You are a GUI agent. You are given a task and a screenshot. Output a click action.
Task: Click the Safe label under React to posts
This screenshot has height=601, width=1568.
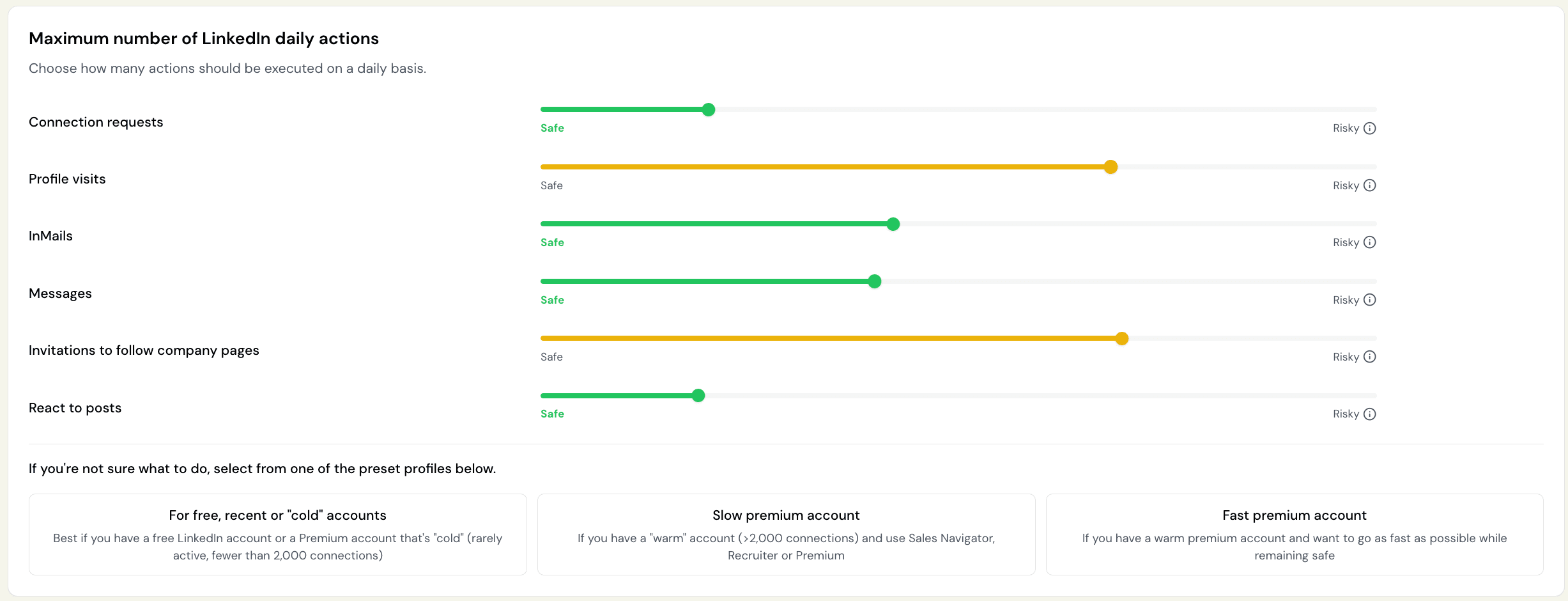551,414
